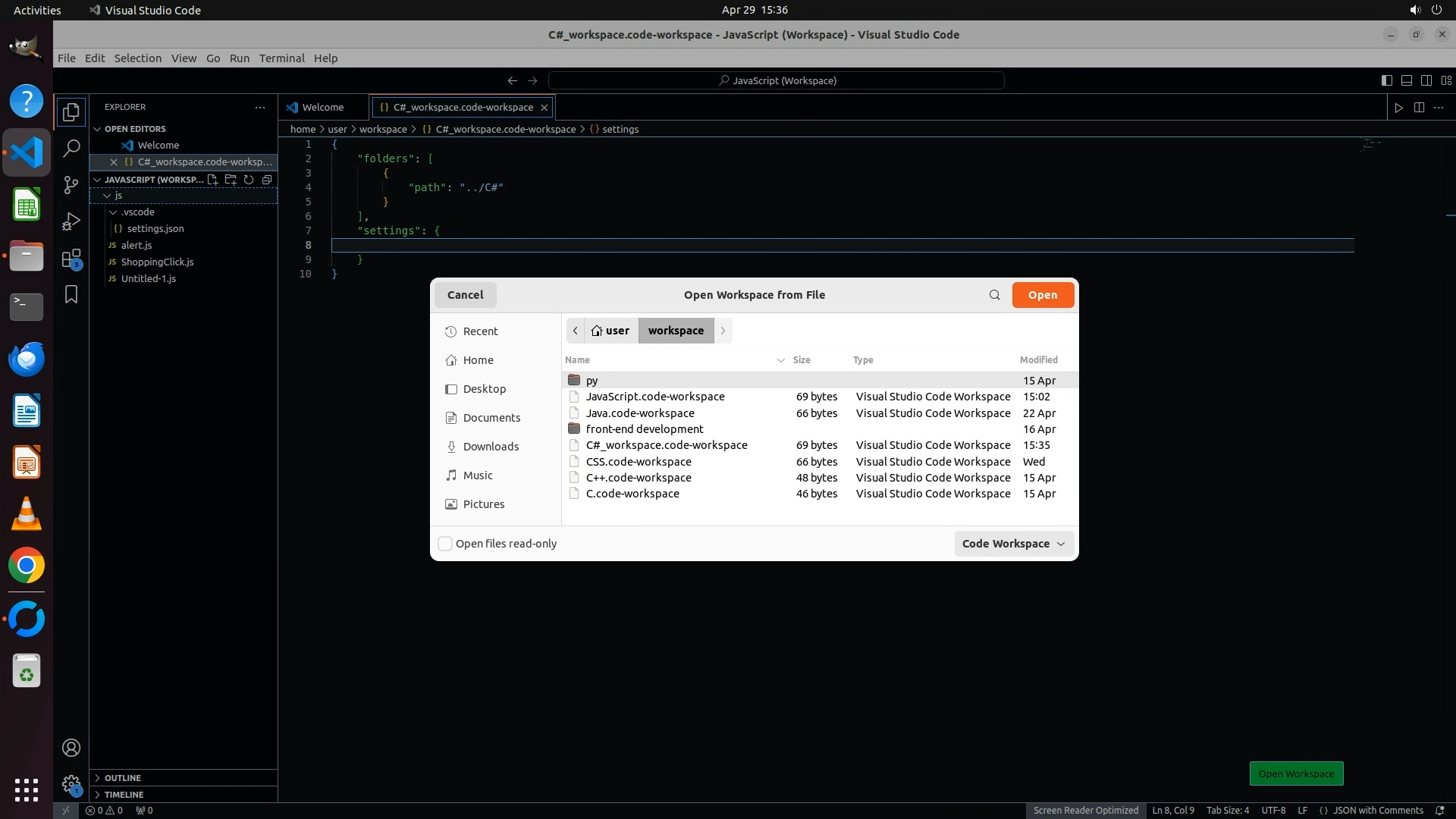Click the New File icon in explorer header

[x=213, y=180]
